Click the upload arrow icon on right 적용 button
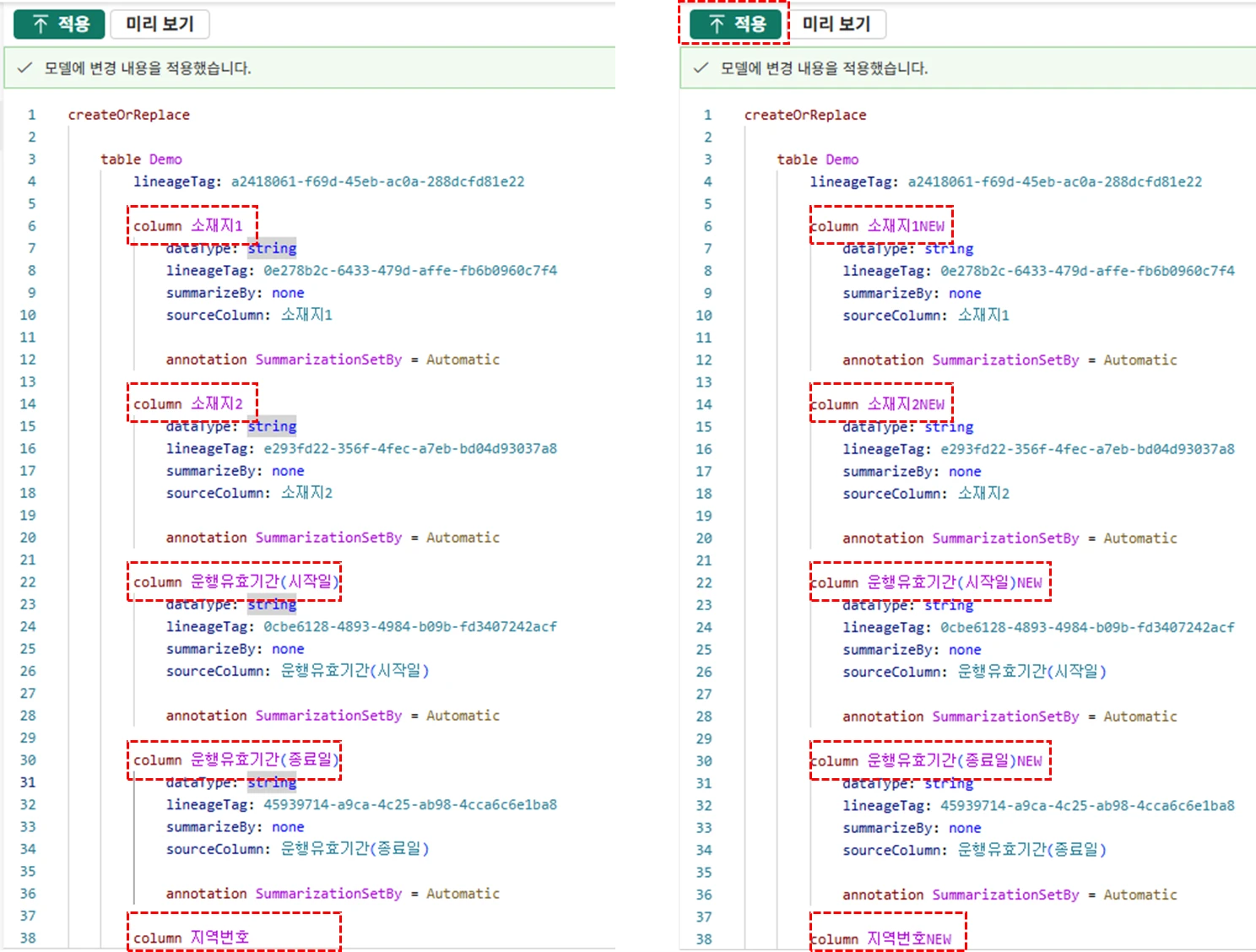 point(716,24)
